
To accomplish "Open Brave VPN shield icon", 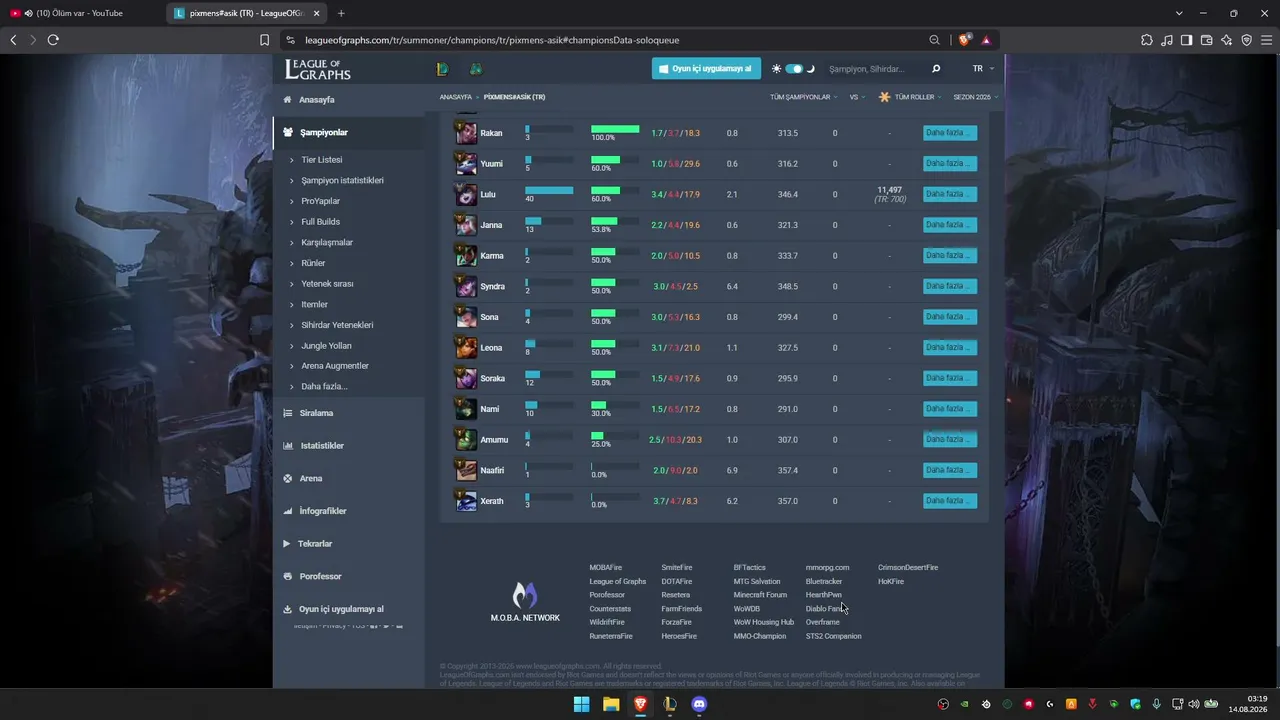I will (1247, 40).
